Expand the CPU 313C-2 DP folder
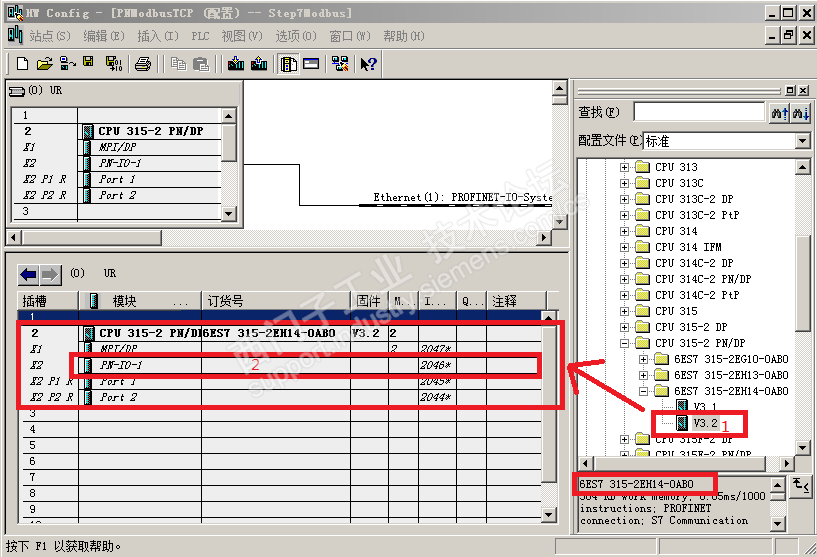 pos(624,199)
